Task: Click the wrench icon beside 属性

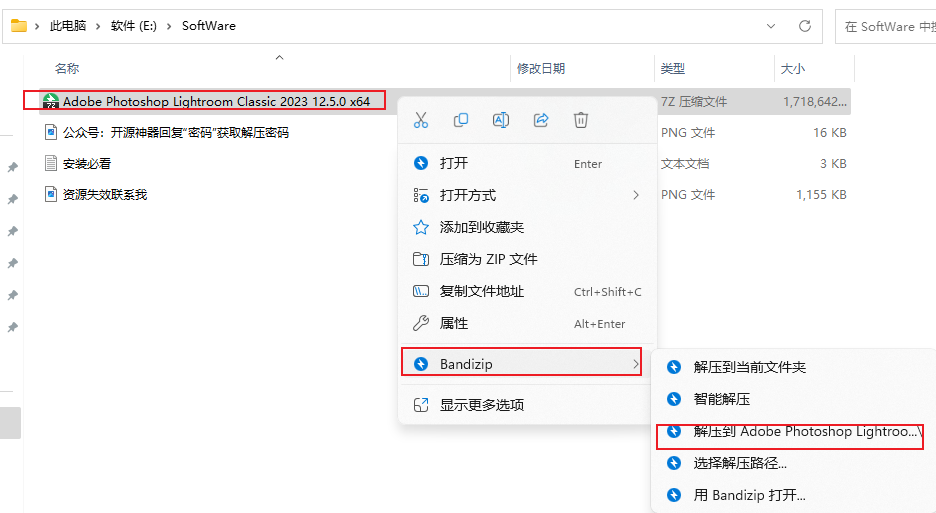Action: pyautogui.click(x=421, y=324)
